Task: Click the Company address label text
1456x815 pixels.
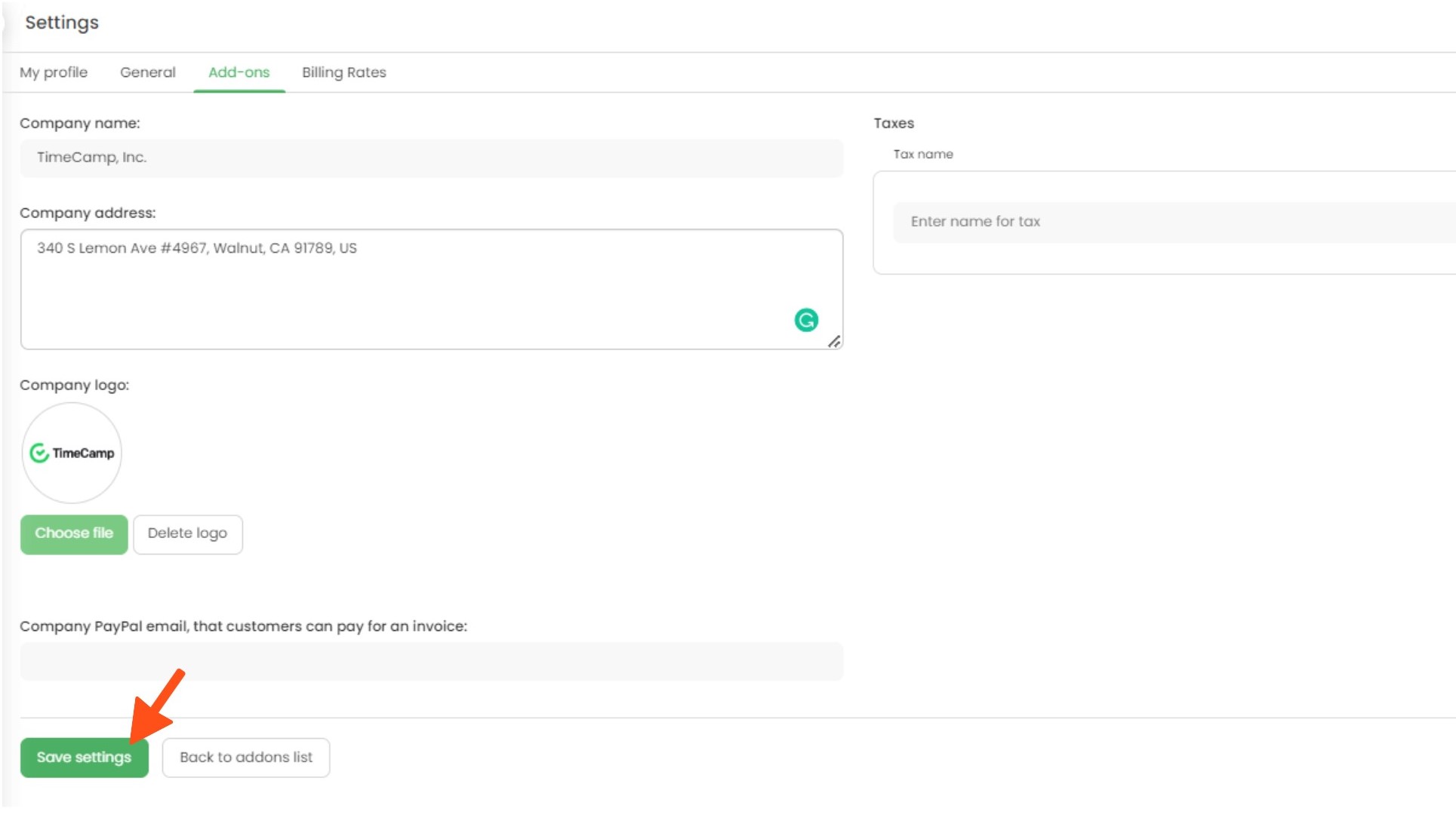Action: point(88,213)
